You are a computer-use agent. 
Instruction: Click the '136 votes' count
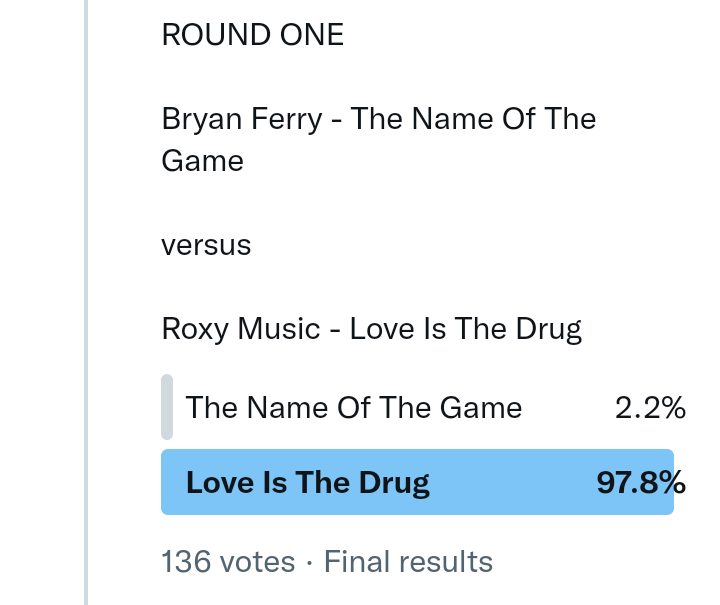228,562
